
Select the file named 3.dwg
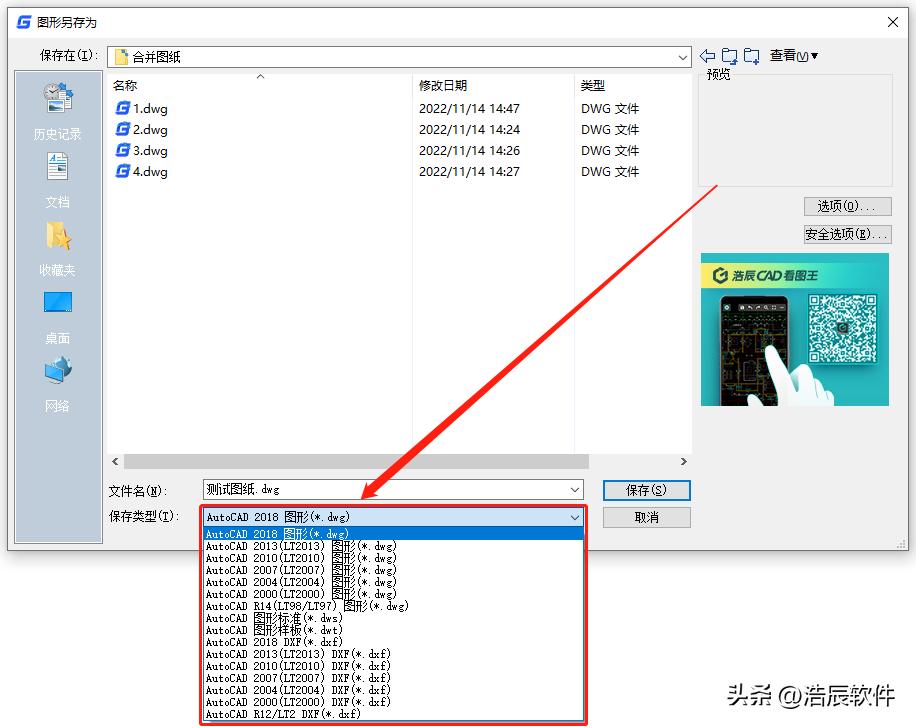tap(150, 150)
